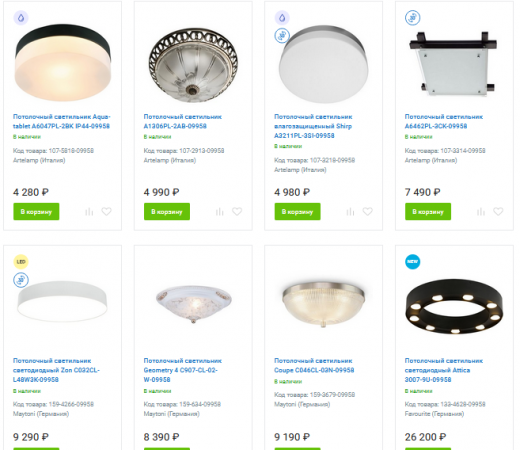Click the NEW badge on Attica lamp
This screenshot has width=520, height=450.
[413, 262]
